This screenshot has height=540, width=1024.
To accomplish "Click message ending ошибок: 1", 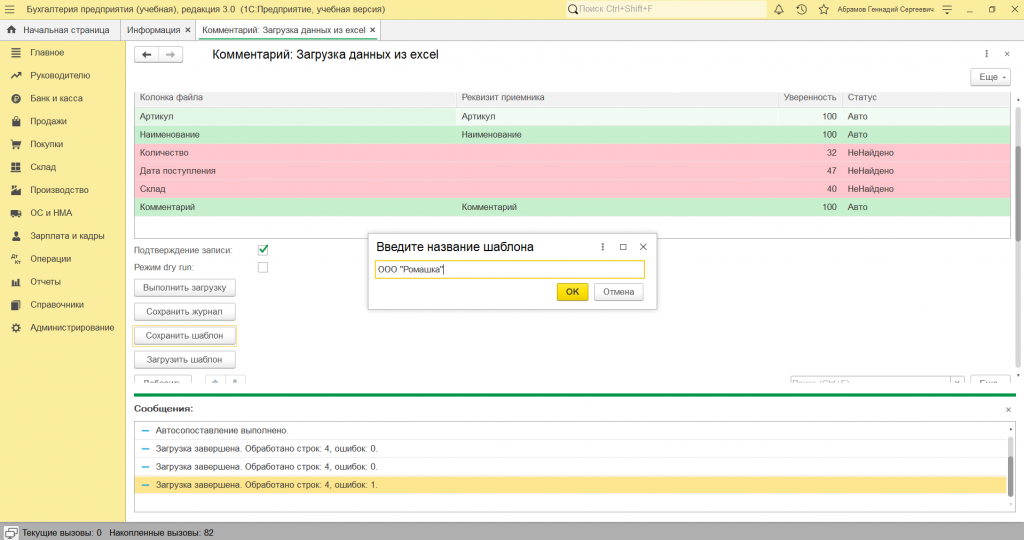I will pos(266,484).
